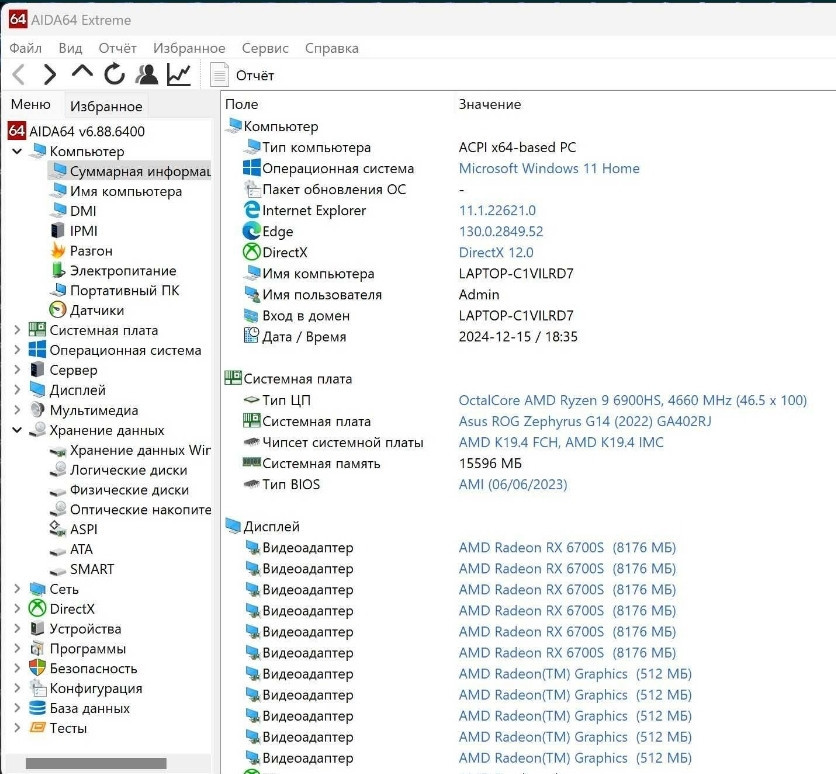Image resolution: width=836 pixels, height=774 pixels.
Task: Collapse the Хранение данных tree node
Action: pyautogui.click(x=17, y=430)
